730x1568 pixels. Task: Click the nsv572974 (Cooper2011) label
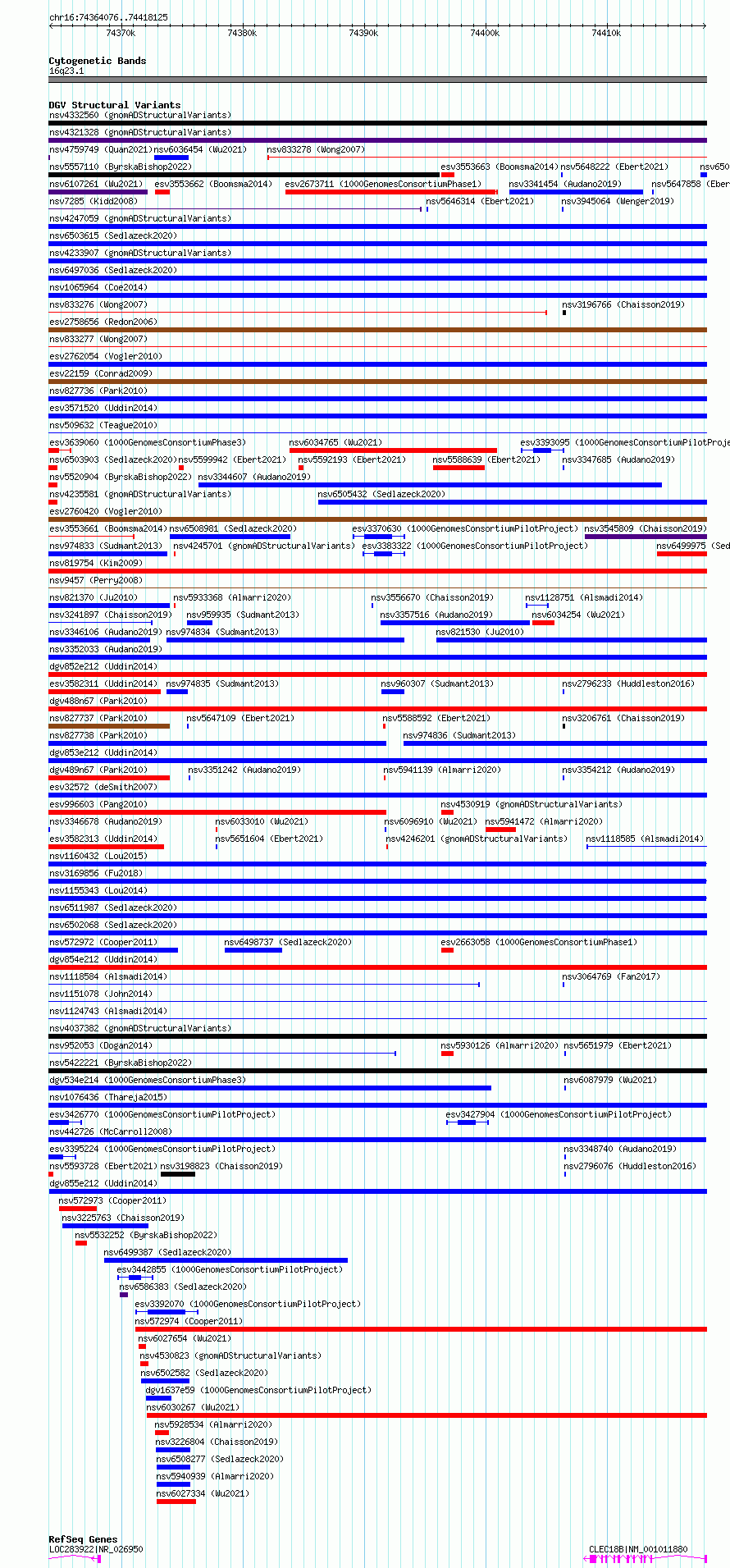[189, 1321]
